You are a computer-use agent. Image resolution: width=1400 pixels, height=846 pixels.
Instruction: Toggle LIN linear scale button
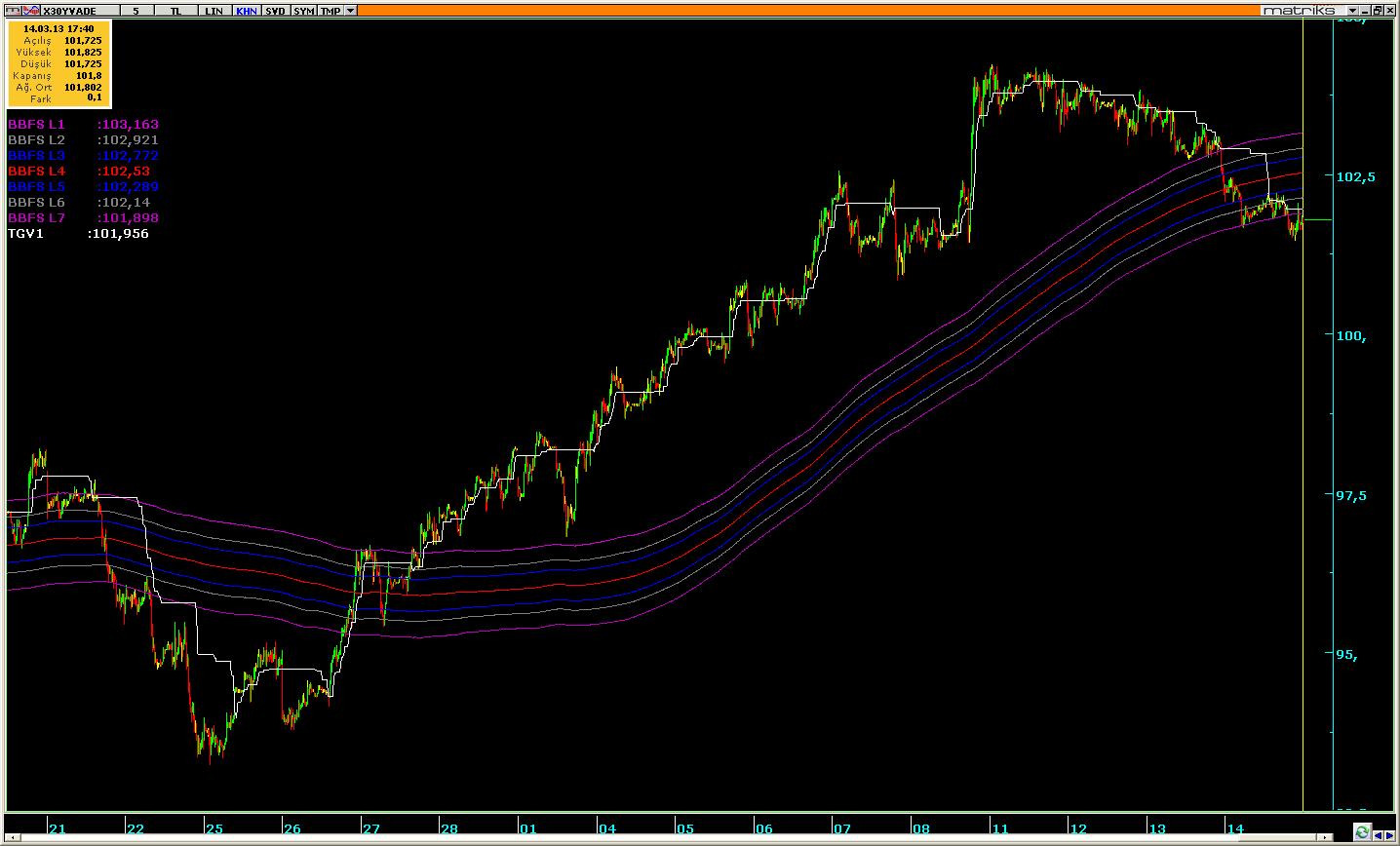[214, 11]
